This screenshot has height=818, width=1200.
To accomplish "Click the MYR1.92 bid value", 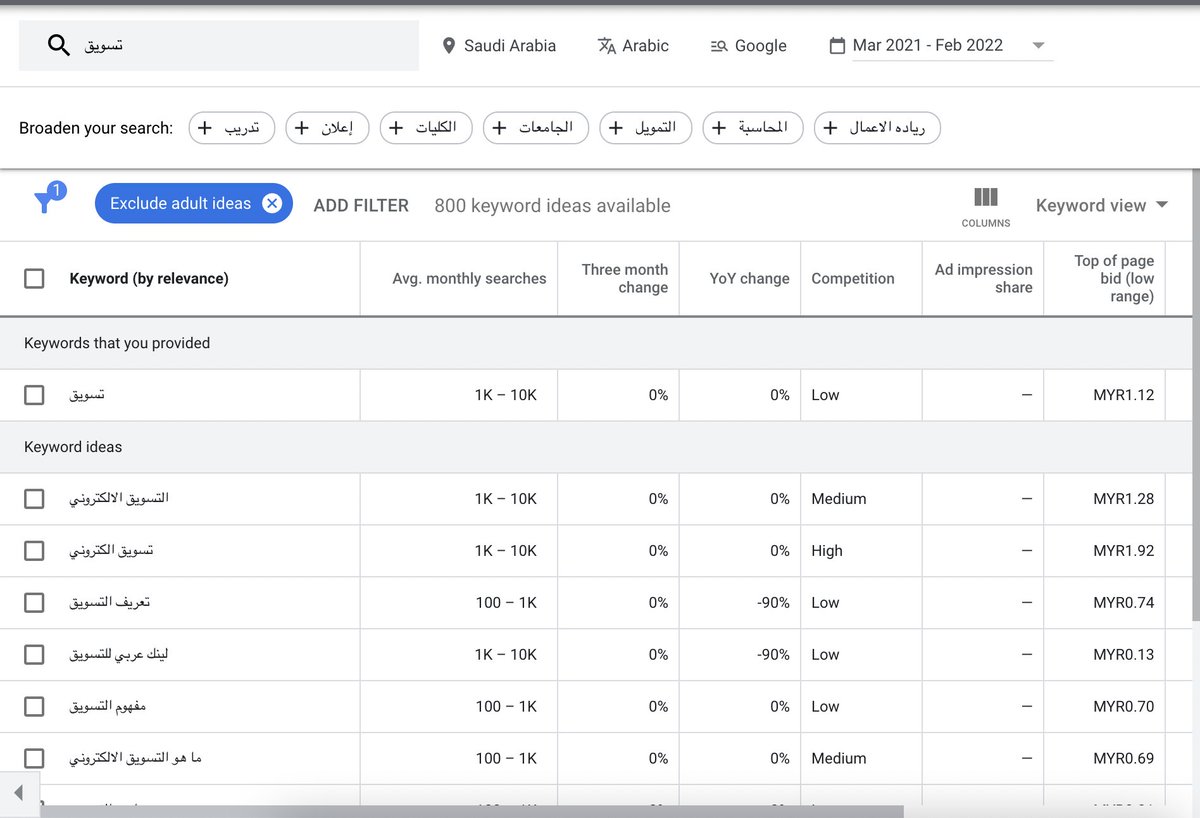I will pos(1124,551).
